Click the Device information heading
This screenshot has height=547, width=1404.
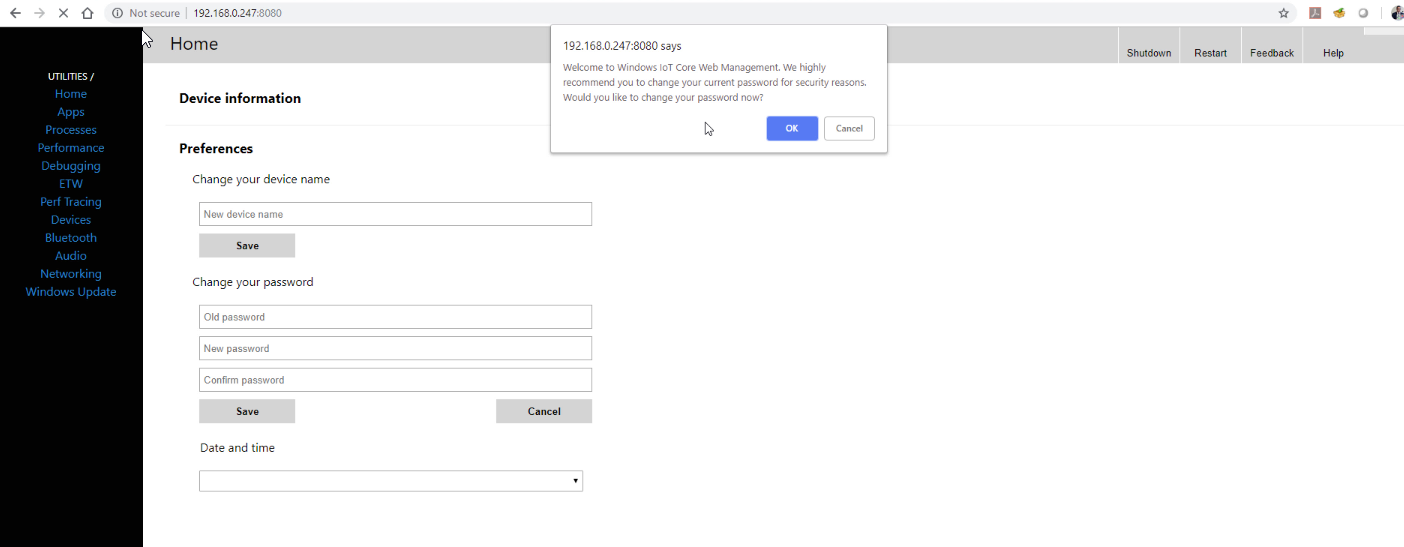tap(240, 98)
